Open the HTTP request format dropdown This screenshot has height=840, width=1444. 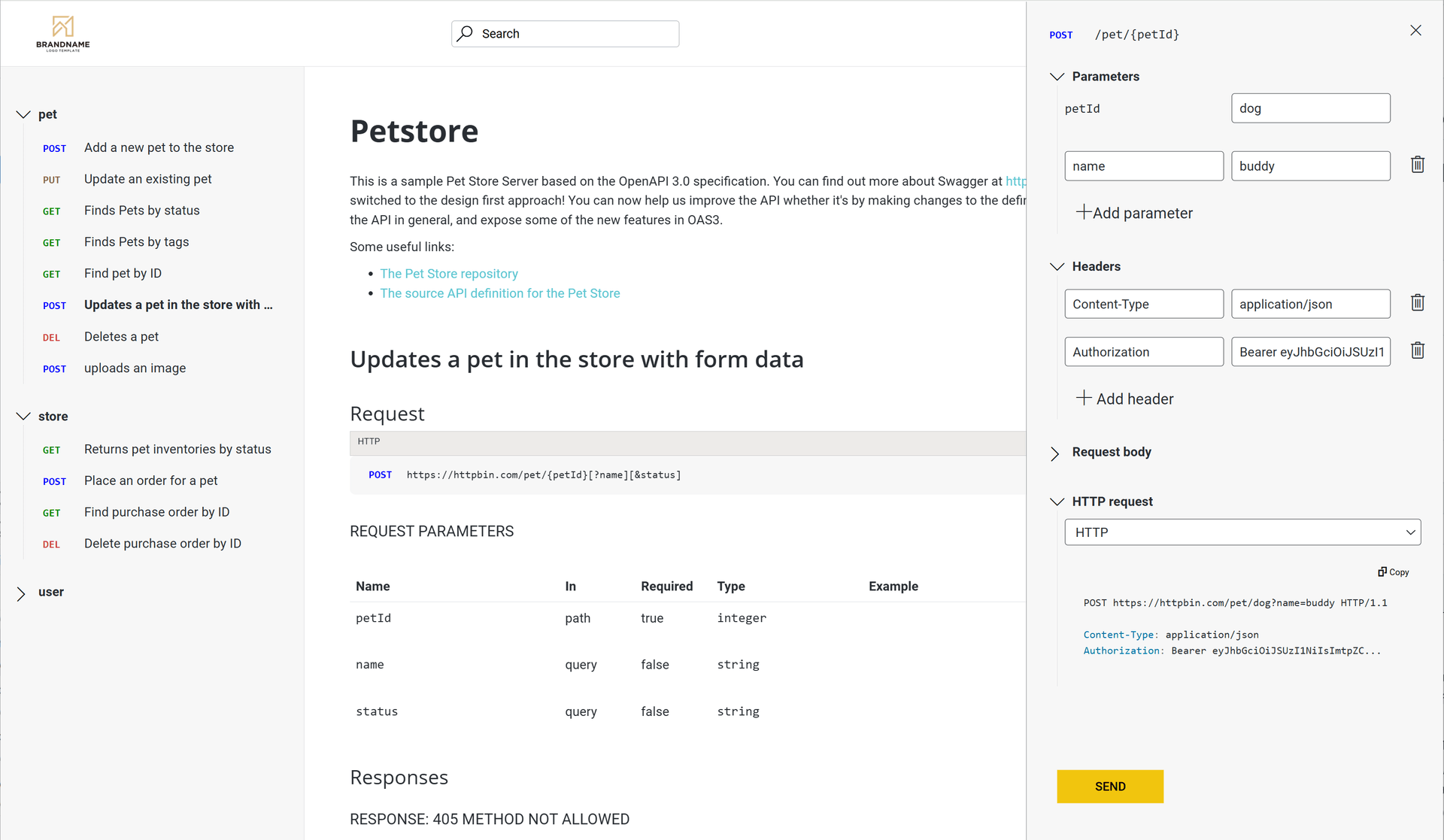point(1242,532)
